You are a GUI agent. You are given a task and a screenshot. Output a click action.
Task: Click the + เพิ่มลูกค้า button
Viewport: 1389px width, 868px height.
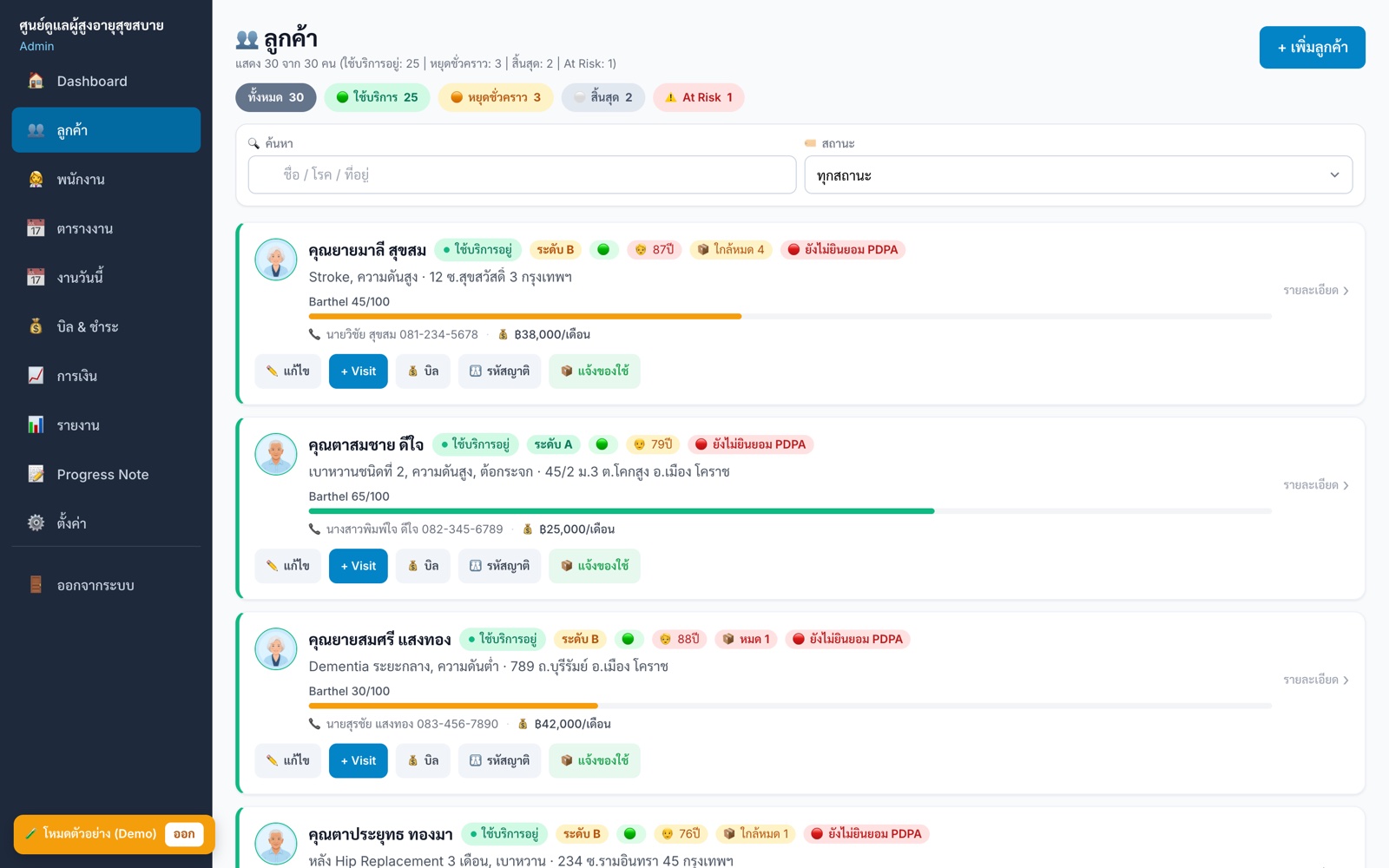tap(1312, 47)
